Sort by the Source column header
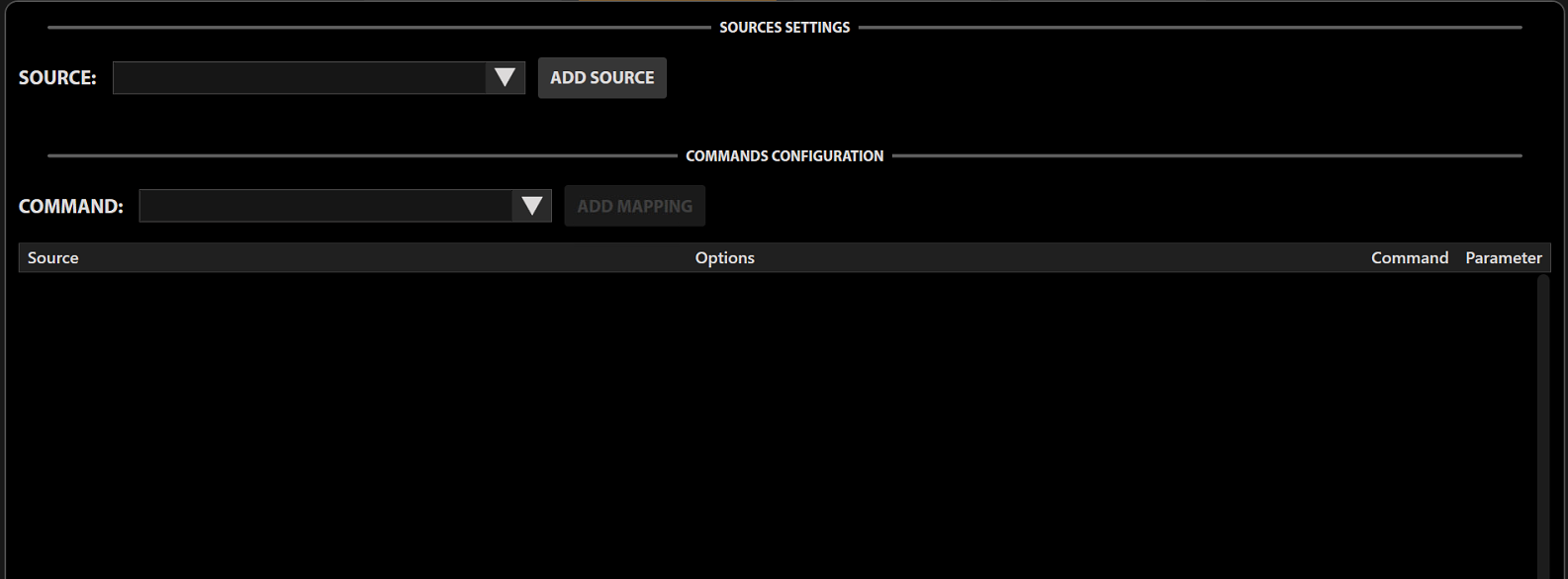The image size is (1568, 579). 53,258
